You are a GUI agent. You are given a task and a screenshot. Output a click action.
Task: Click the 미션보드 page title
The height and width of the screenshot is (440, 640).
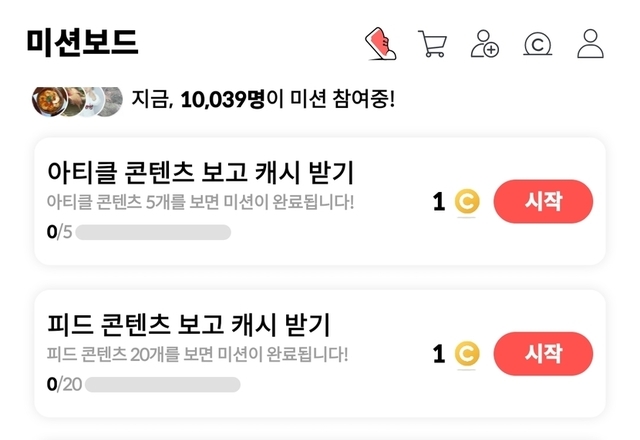[x=82, y=43]
